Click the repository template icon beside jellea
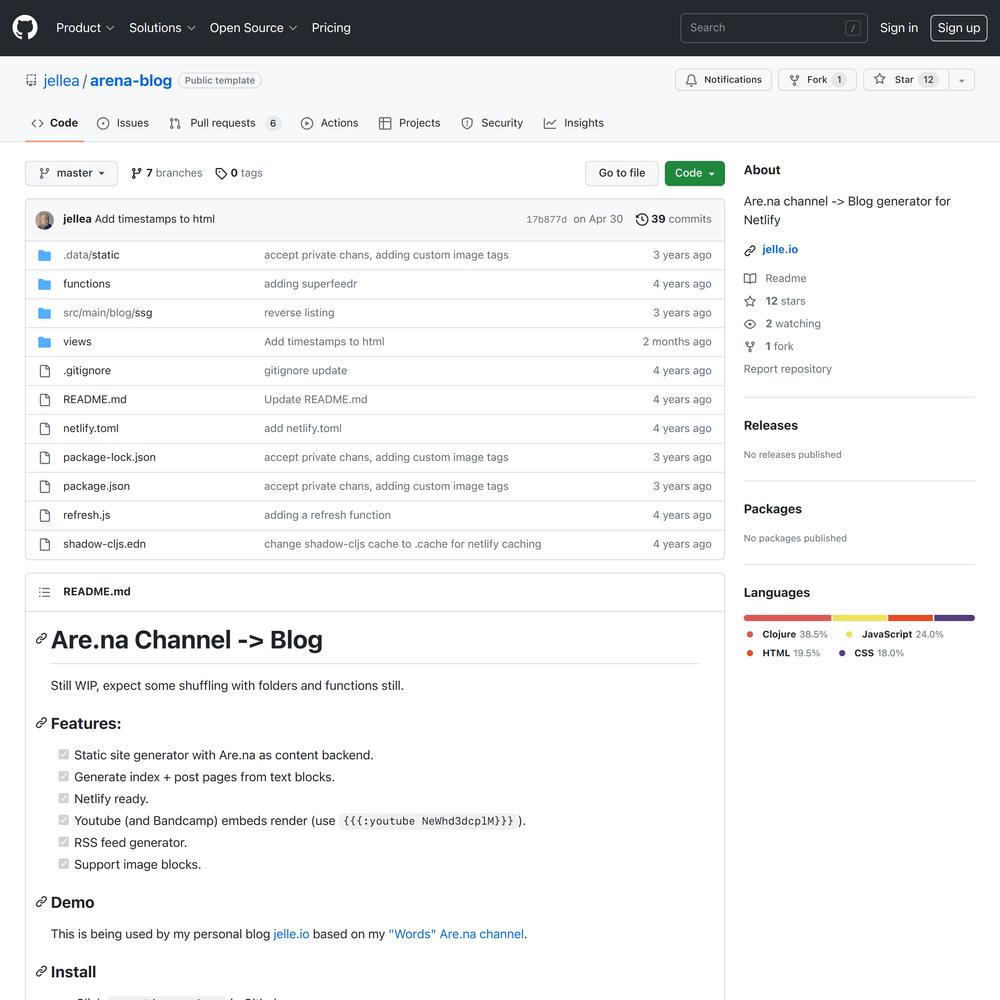Screen dimensions: 1000x1000 (31, 80)
